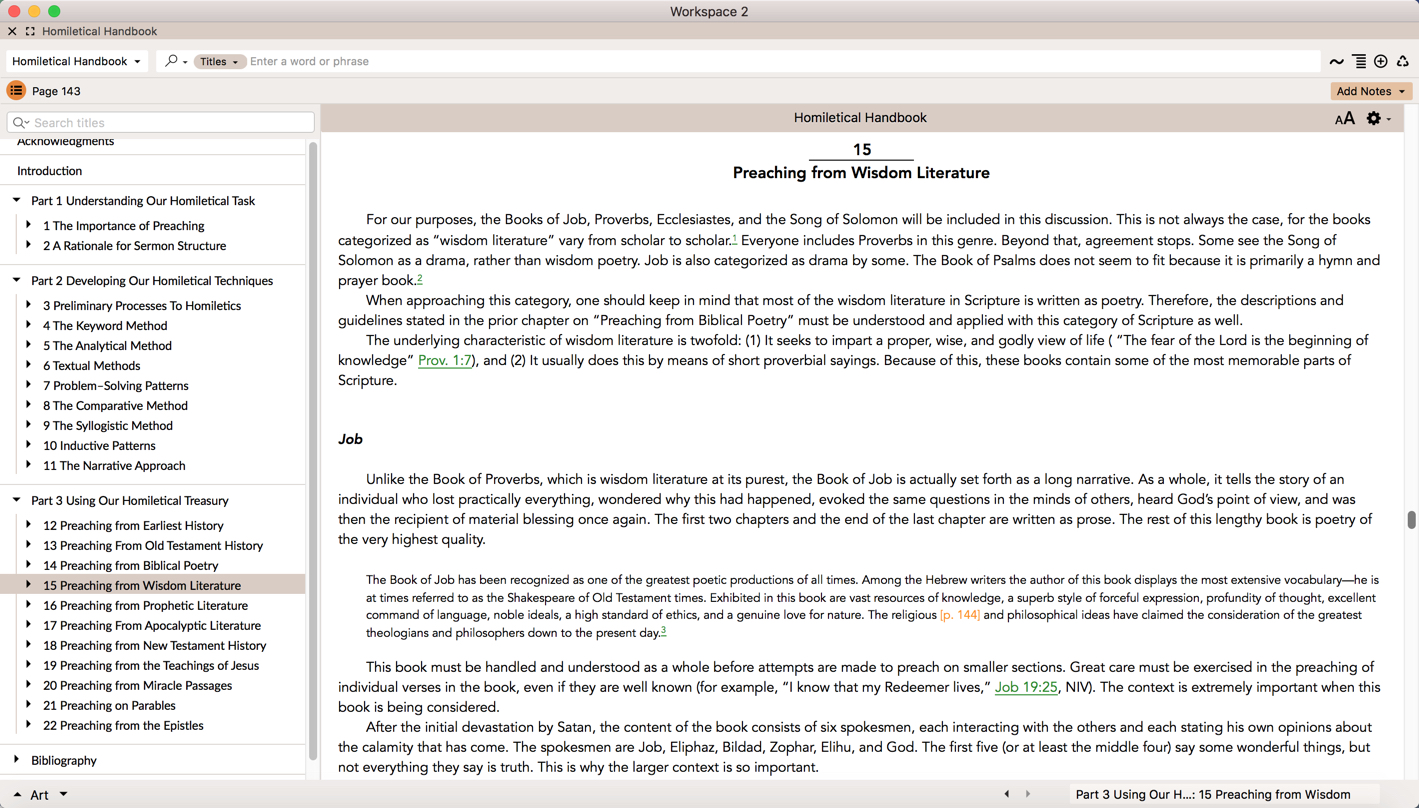
Task: Open the Prov. 1:7 scripture link
Action: 444,360
